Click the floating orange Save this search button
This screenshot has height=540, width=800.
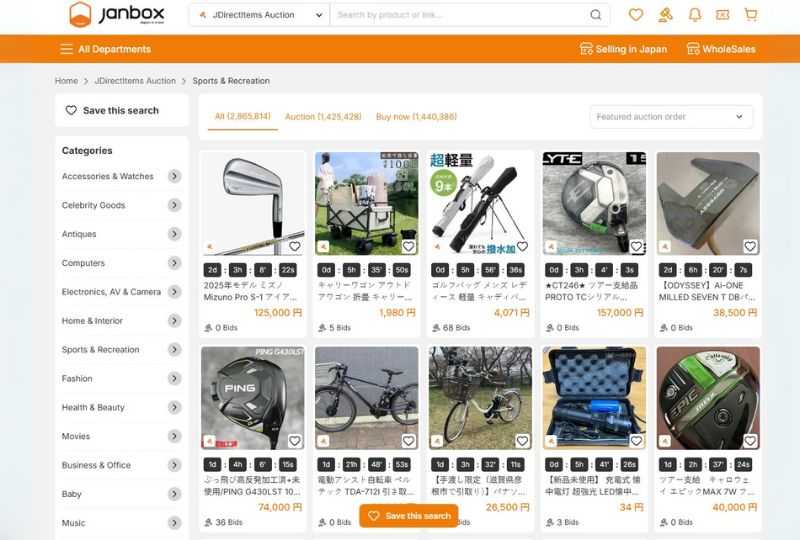409,516
